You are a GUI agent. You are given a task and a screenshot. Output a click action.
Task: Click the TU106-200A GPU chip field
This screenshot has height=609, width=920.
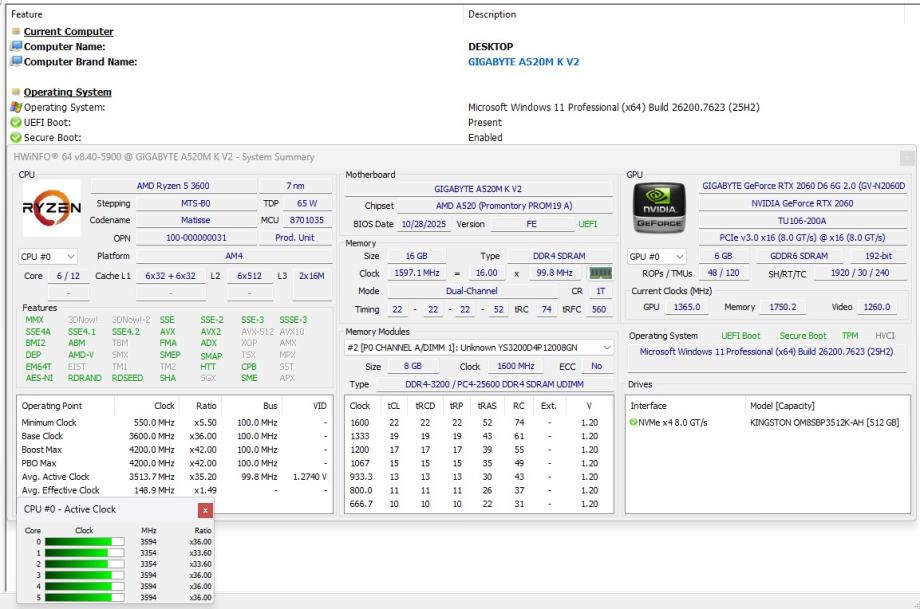[x=802, y=221]
